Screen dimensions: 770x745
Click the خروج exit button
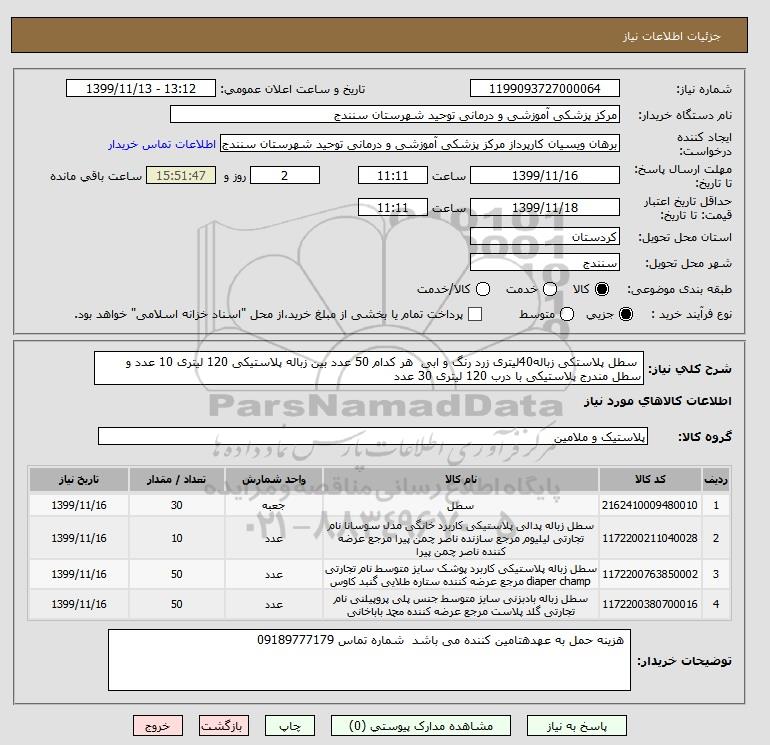click(x=158, y=725)
